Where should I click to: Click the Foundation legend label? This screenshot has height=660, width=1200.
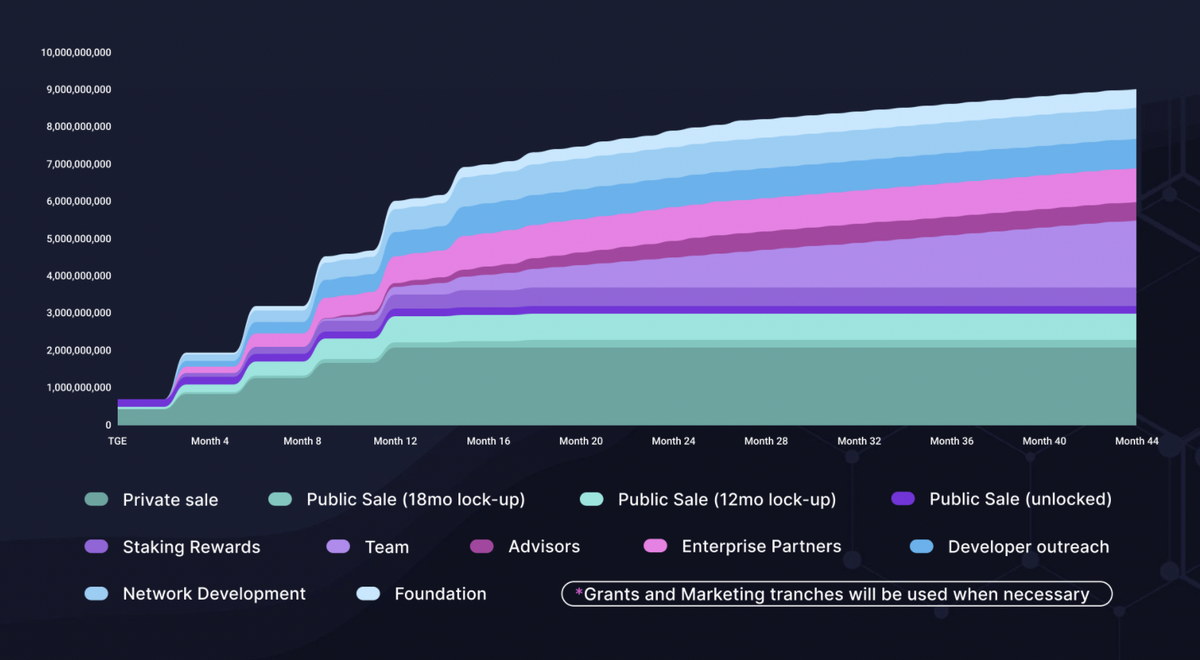(x=440, y=594)
